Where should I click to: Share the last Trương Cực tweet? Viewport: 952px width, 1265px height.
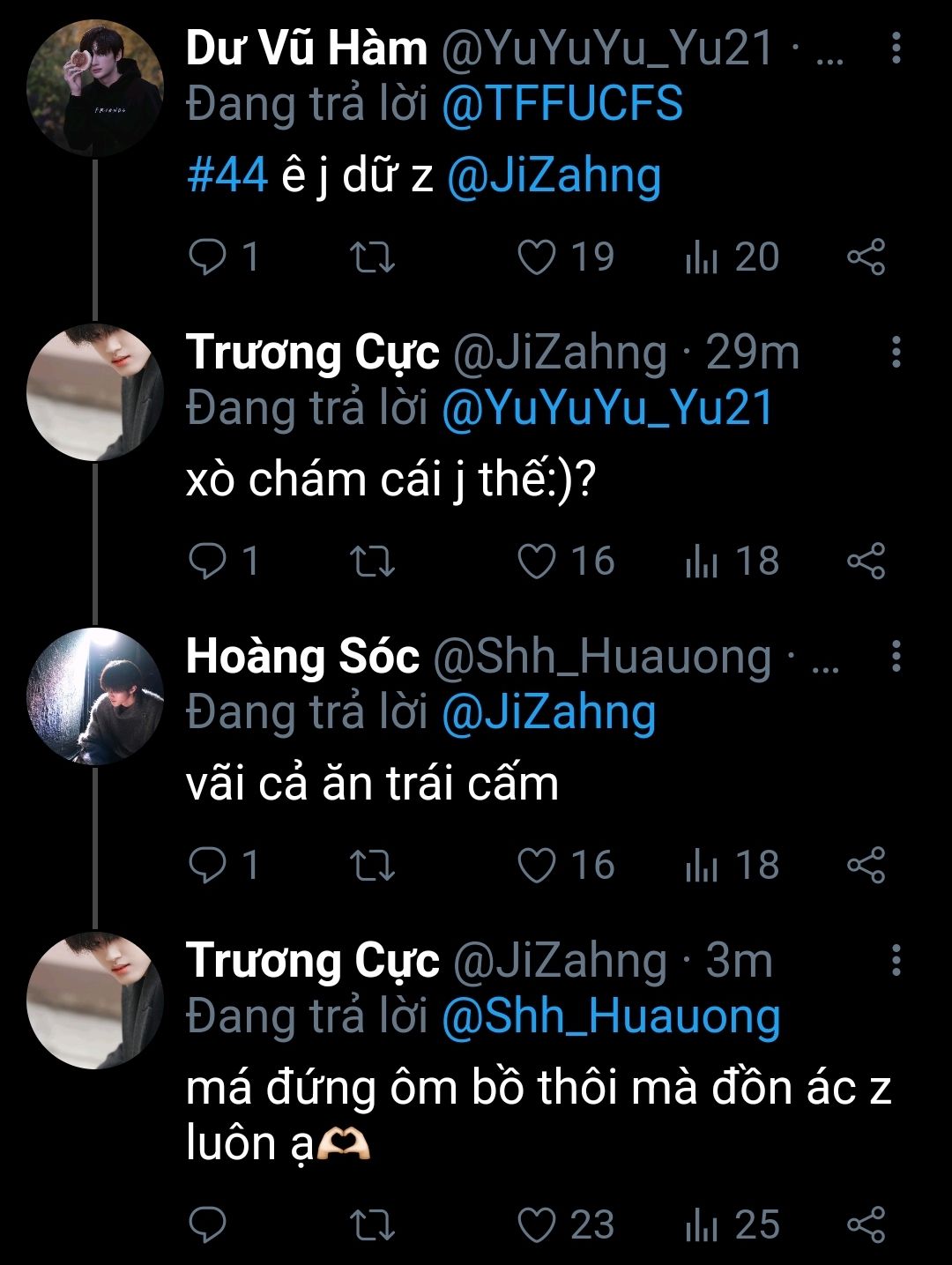866,1224
